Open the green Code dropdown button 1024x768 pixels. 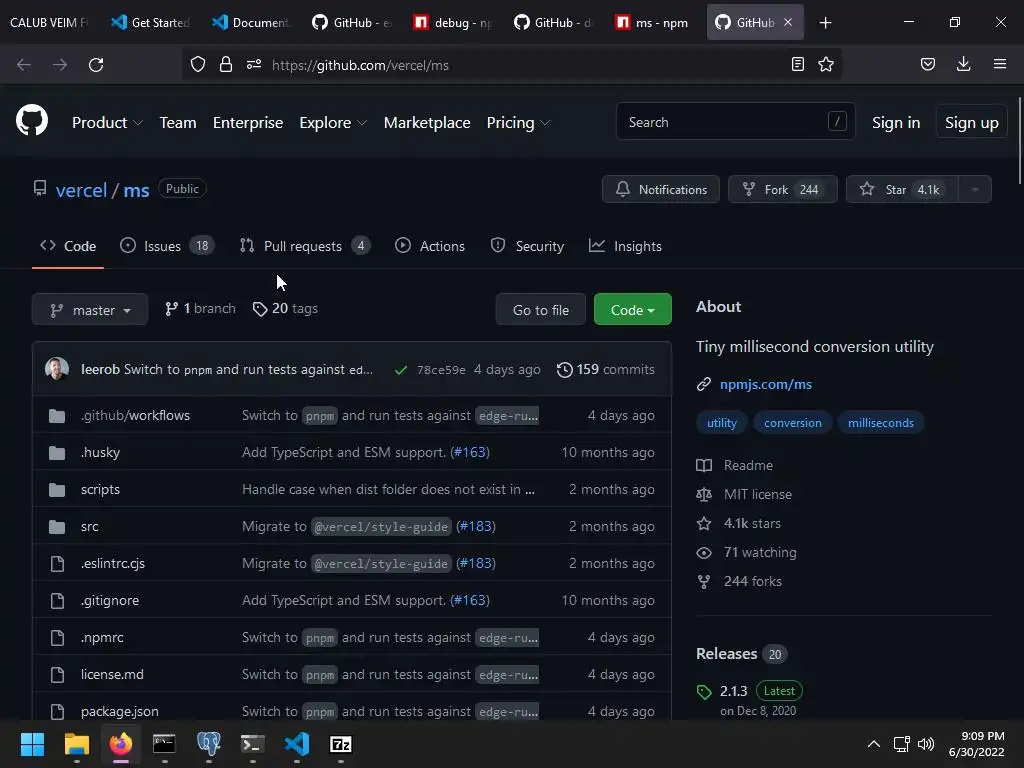(x=632, y=310)
